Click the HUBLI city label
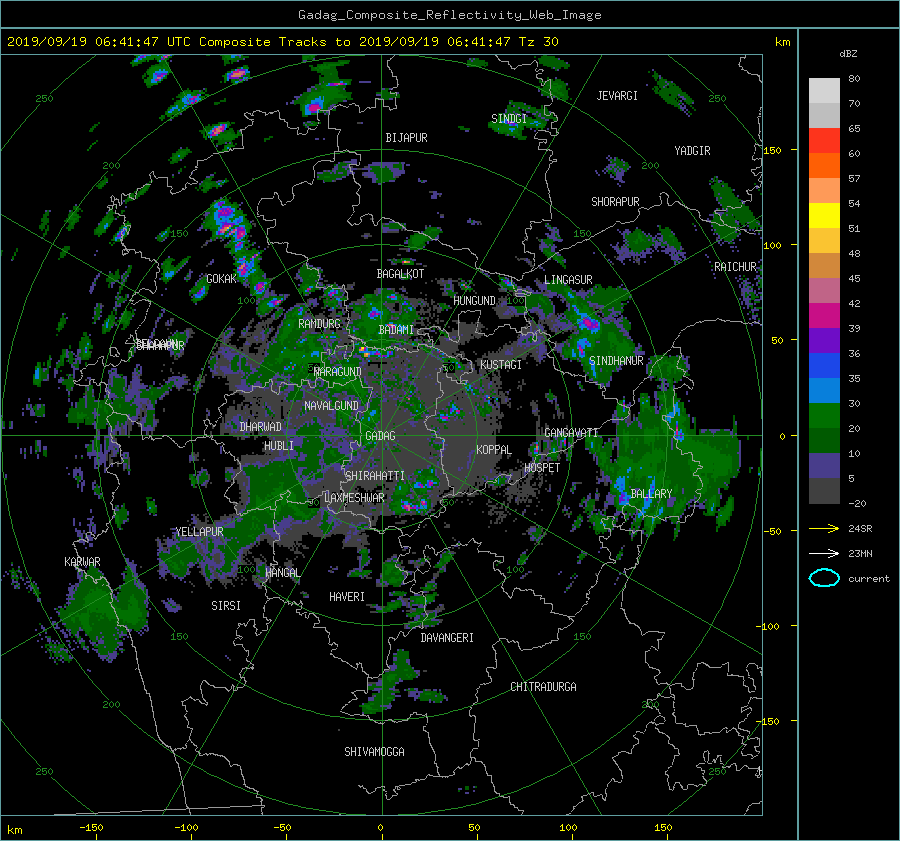 pyautogui.click(x=278, y=445)
